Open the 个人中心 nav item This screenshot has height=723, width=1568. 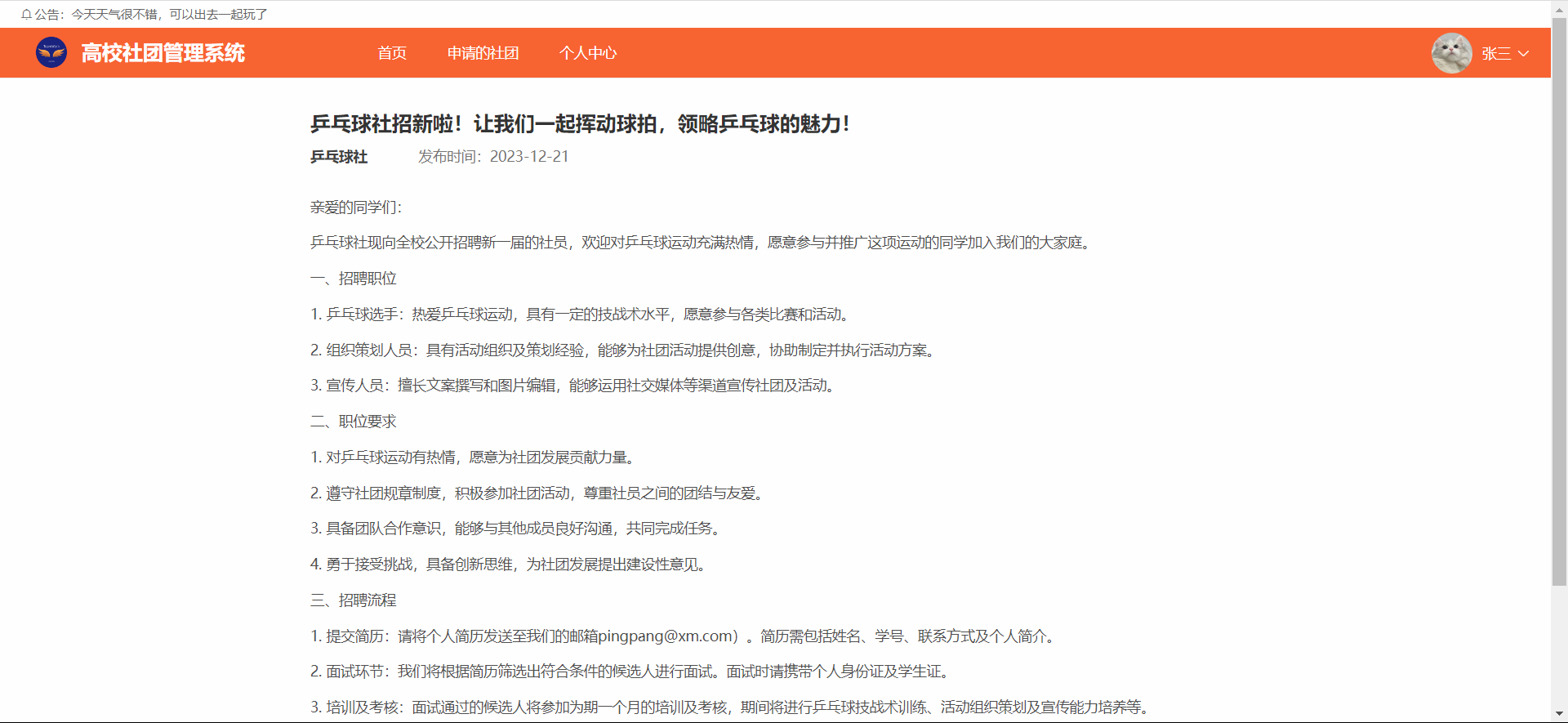pyautogui.click(x=588, y=53)
